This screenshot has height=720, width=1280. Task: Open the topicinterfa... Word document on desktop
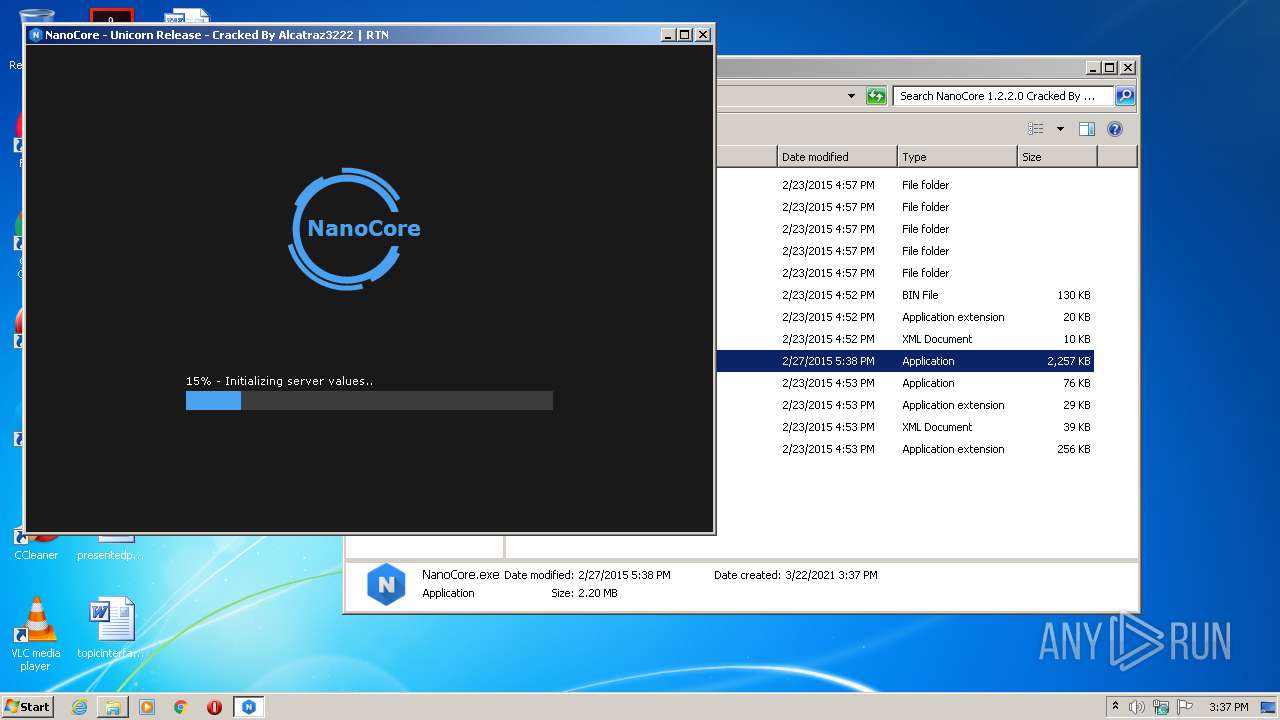(x=110, y=628)
